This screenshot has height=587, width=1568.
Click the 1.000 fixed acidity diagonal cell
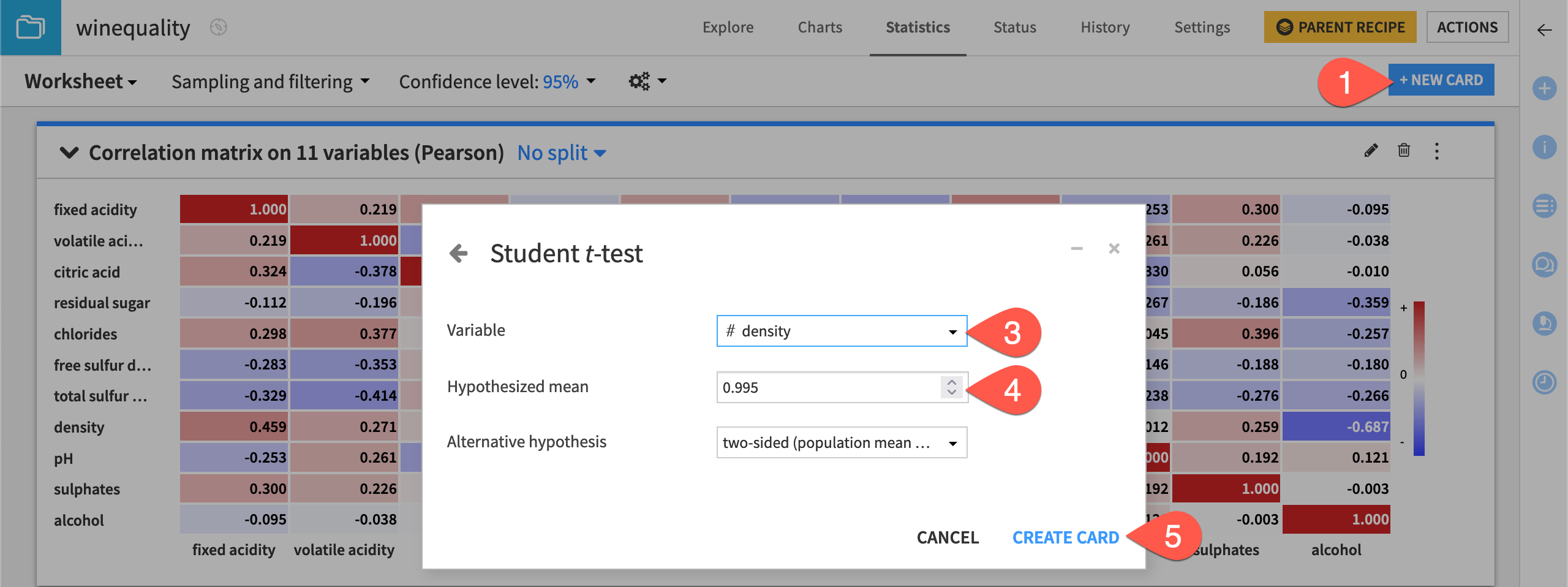[234, 209]
